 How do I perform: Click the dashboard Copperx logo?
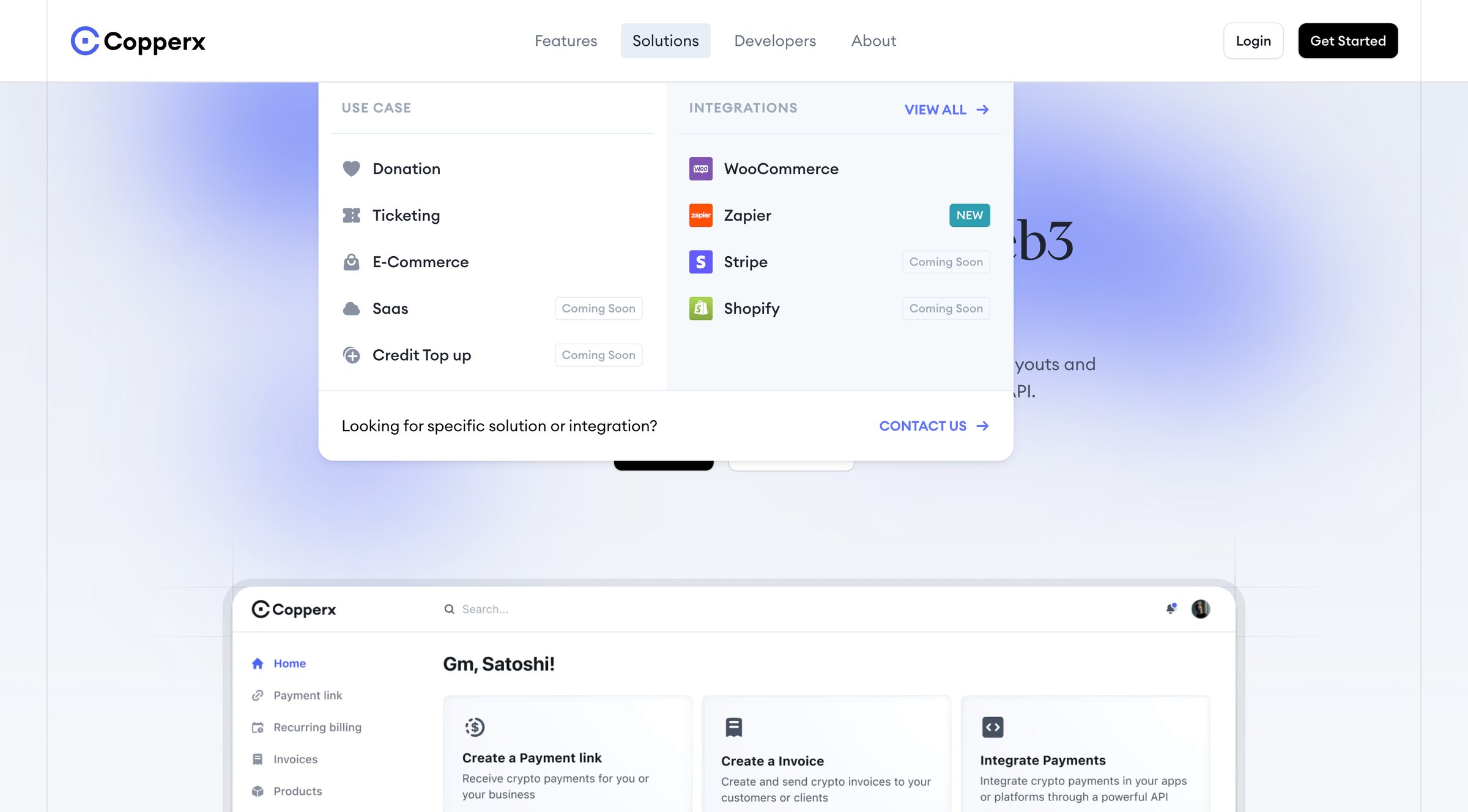[294, 609]
